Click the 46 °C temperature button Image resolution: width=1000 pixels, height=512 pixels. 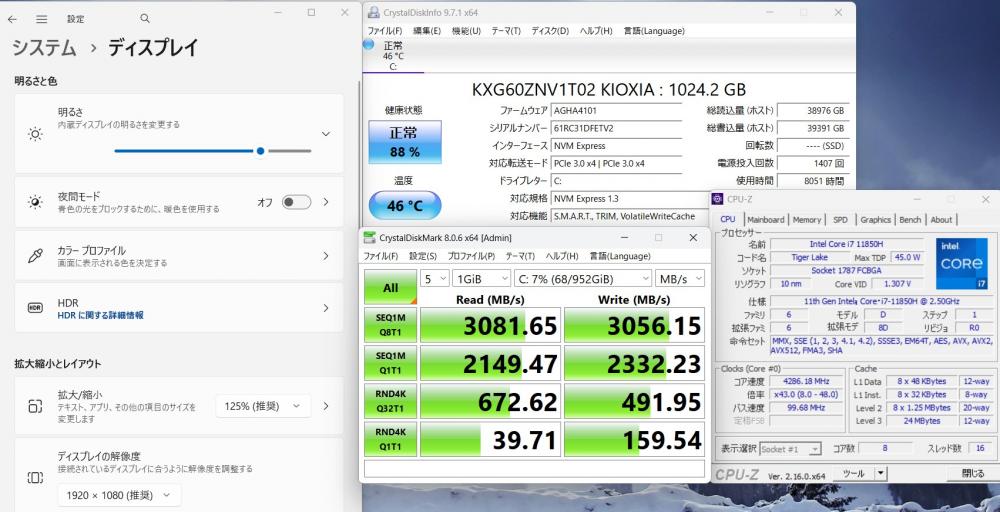pos(404,205)
